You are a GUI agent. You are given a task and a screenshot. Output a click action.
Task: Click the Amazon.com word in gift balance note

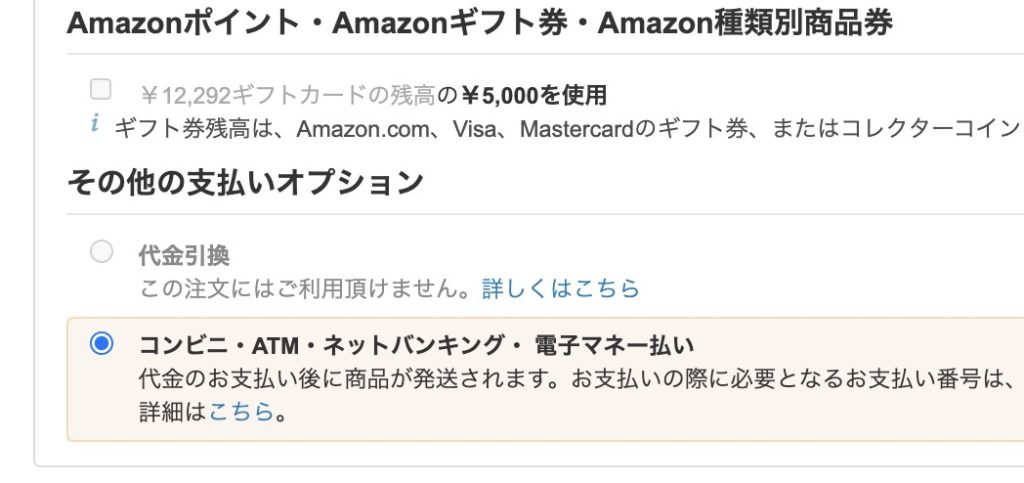pos(361,129)
